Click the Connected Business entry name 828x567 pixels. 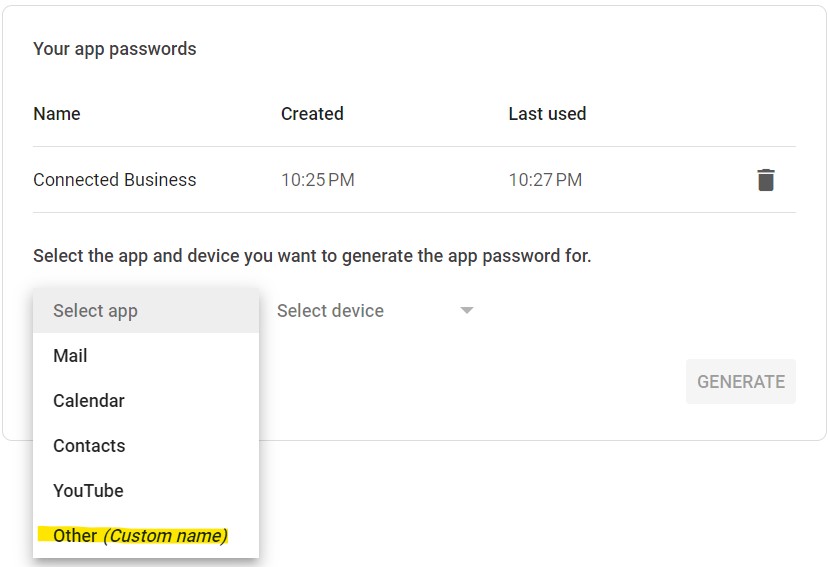(115, 180)
